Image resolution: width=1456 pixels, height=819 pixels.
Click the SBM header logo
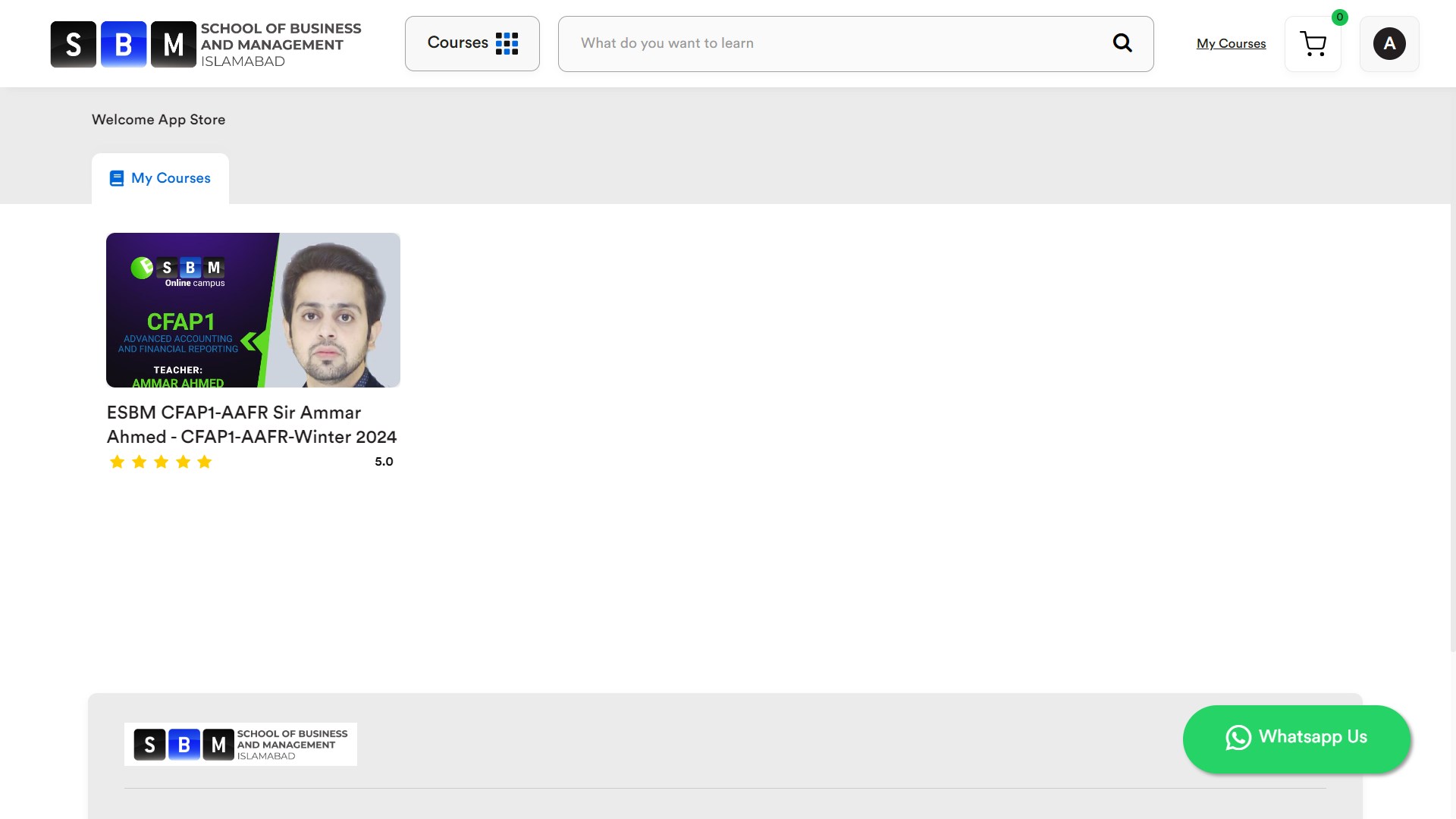tap(206, 44)
